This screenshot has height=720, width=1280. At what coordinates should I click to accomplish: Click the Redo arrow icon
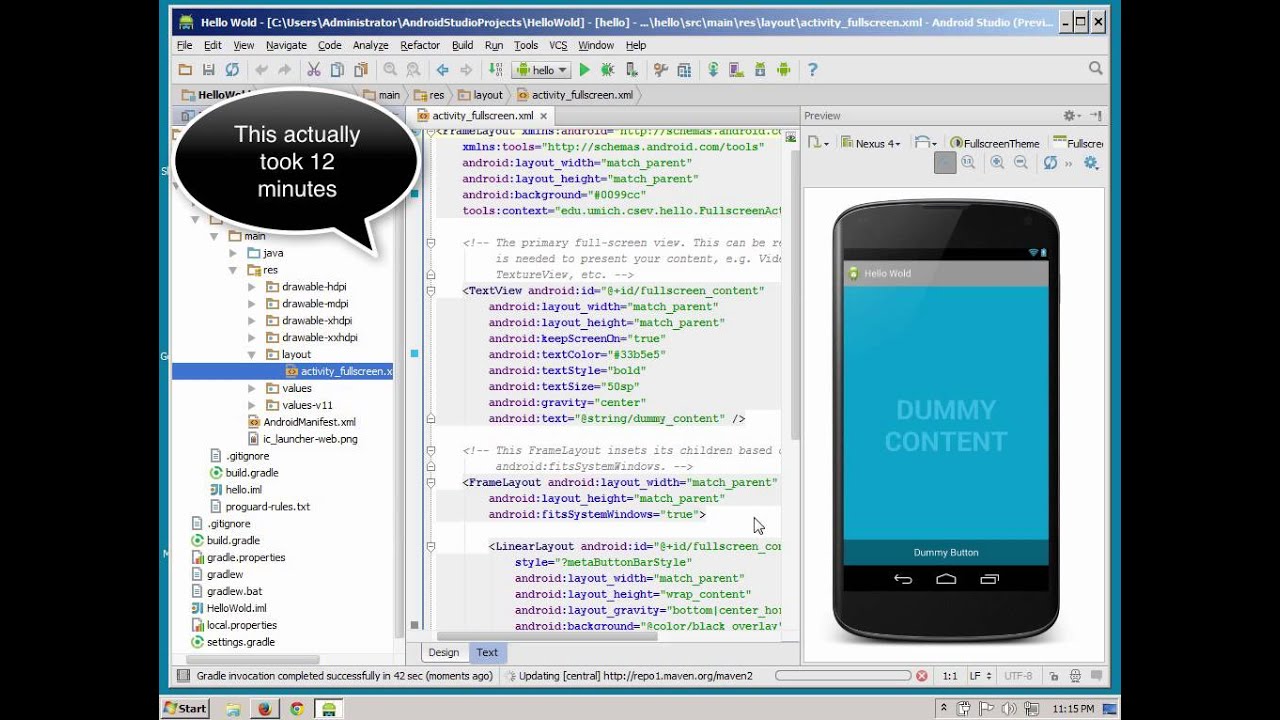point(284,70)
